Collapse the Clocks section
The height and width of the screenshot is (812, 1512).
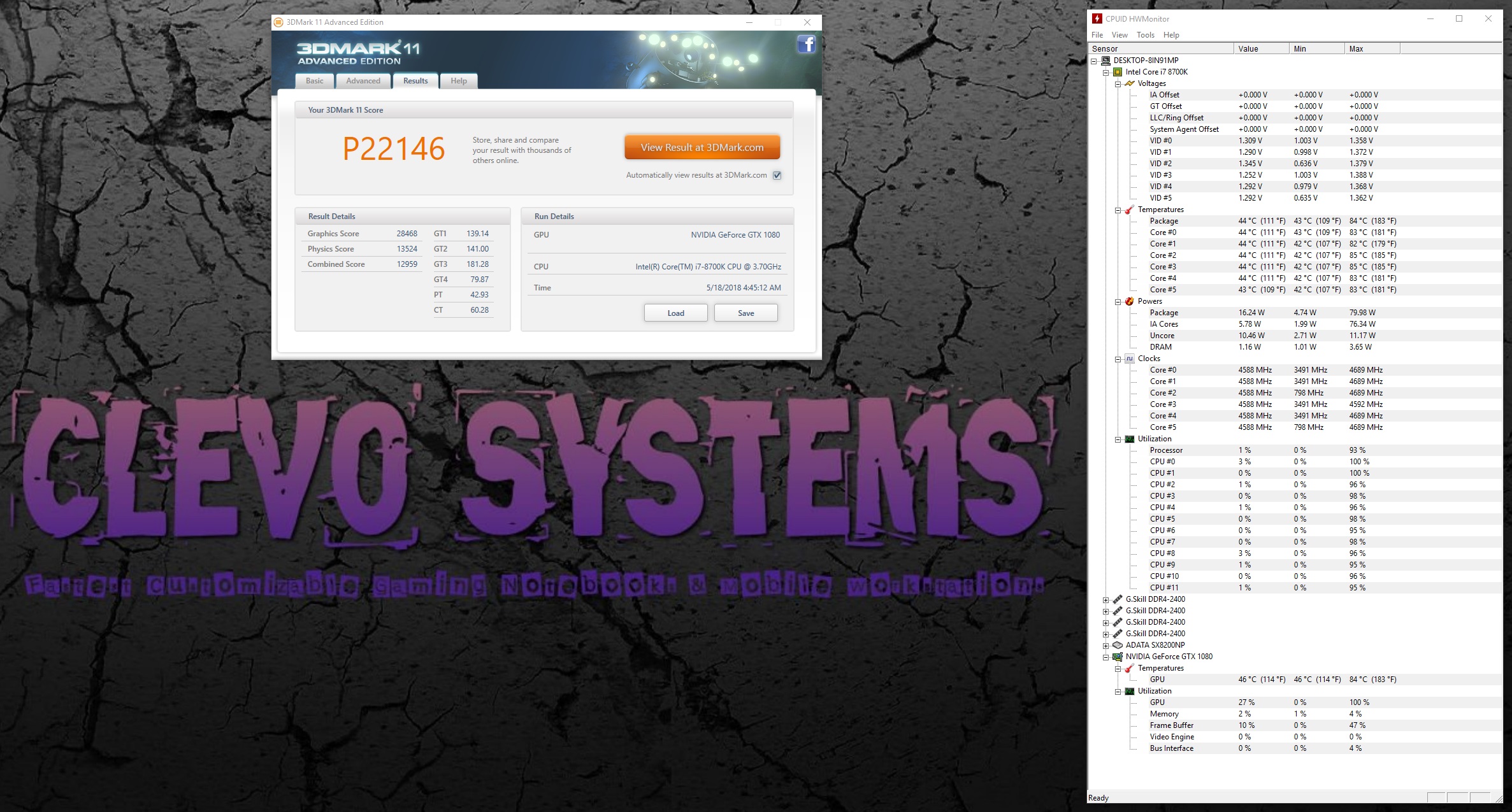1118,359
